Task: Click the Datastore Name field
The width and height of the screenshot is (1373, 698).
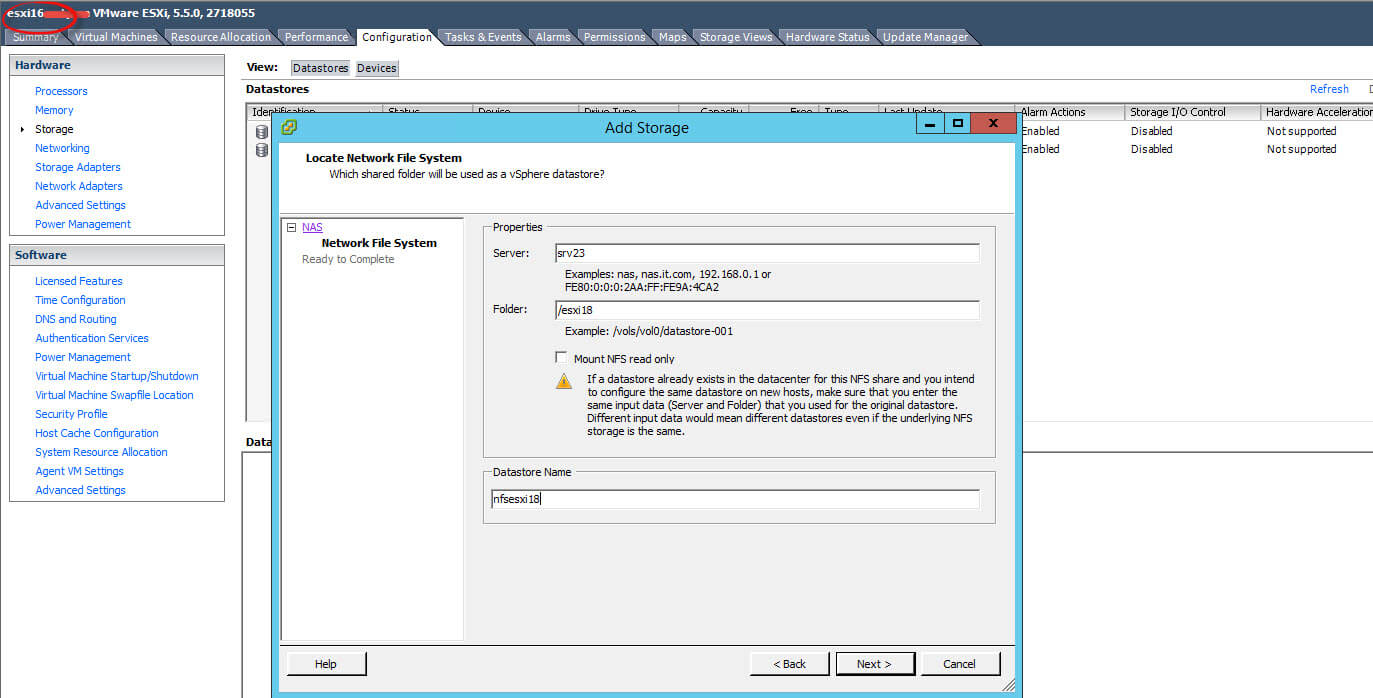Action: [x=735, y=499]
